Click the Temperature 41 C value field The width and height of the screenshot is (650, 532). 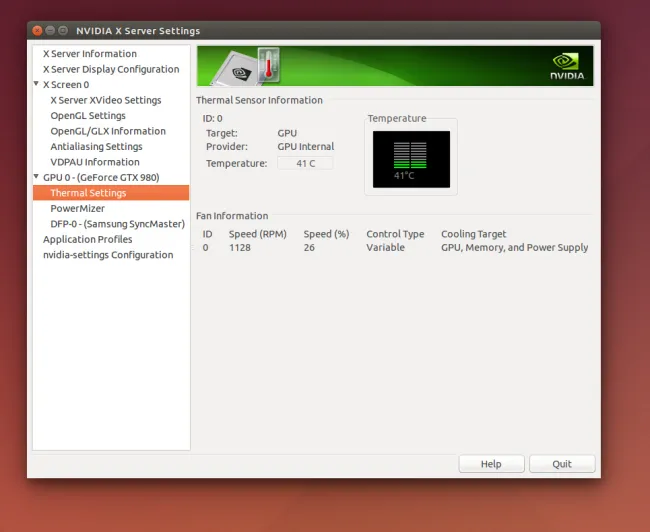[x=306, y=163]
